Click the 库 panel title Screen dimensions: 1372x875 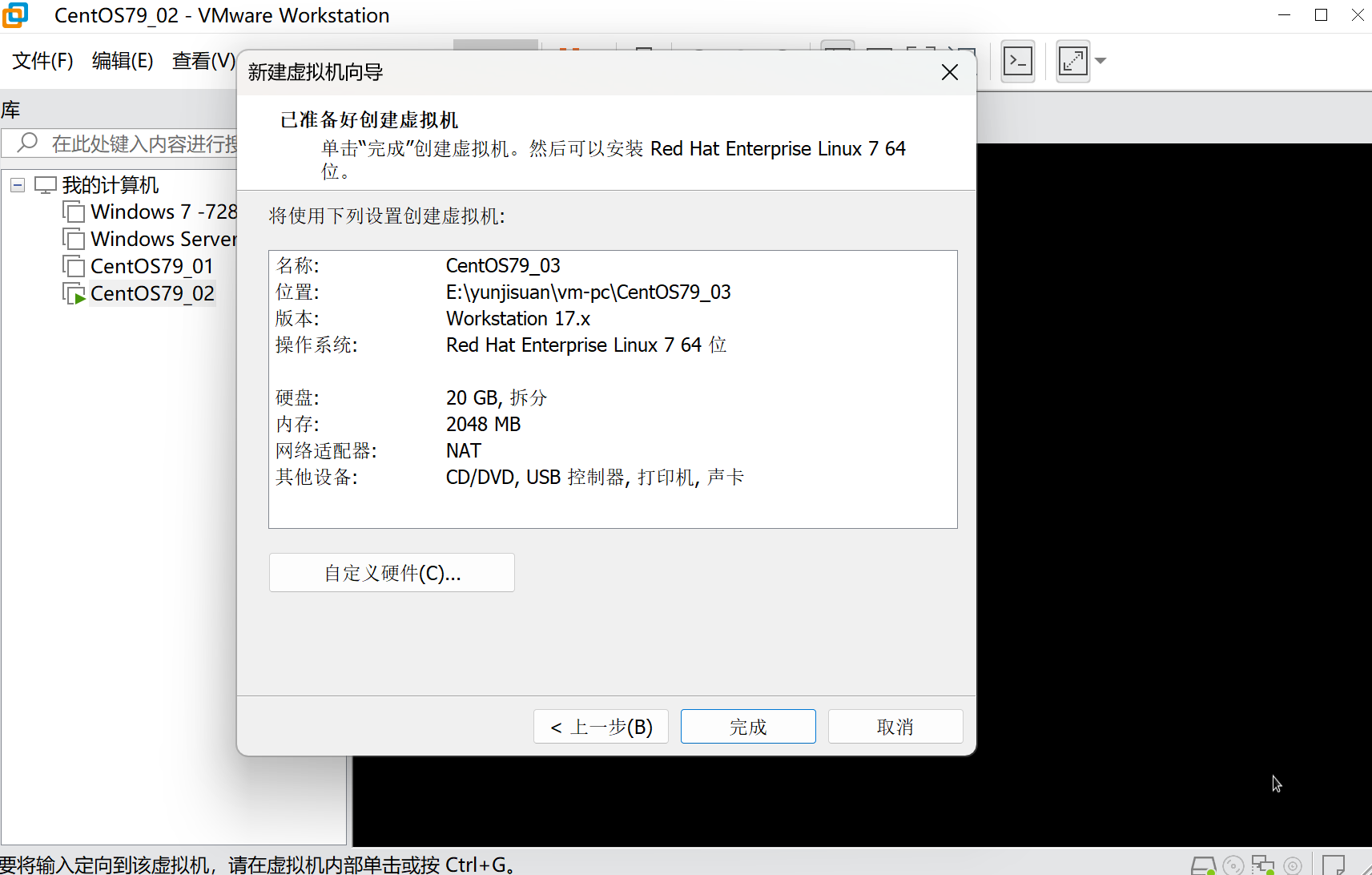[10, 110]
